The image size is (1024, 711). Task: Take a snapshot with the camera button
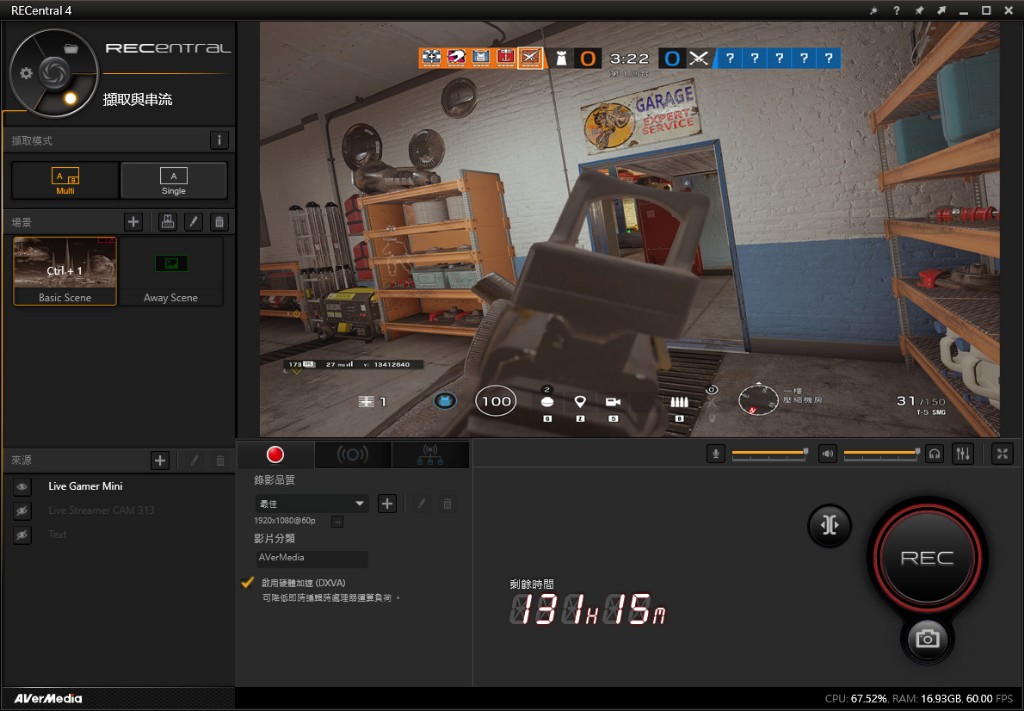pos(927,639)
